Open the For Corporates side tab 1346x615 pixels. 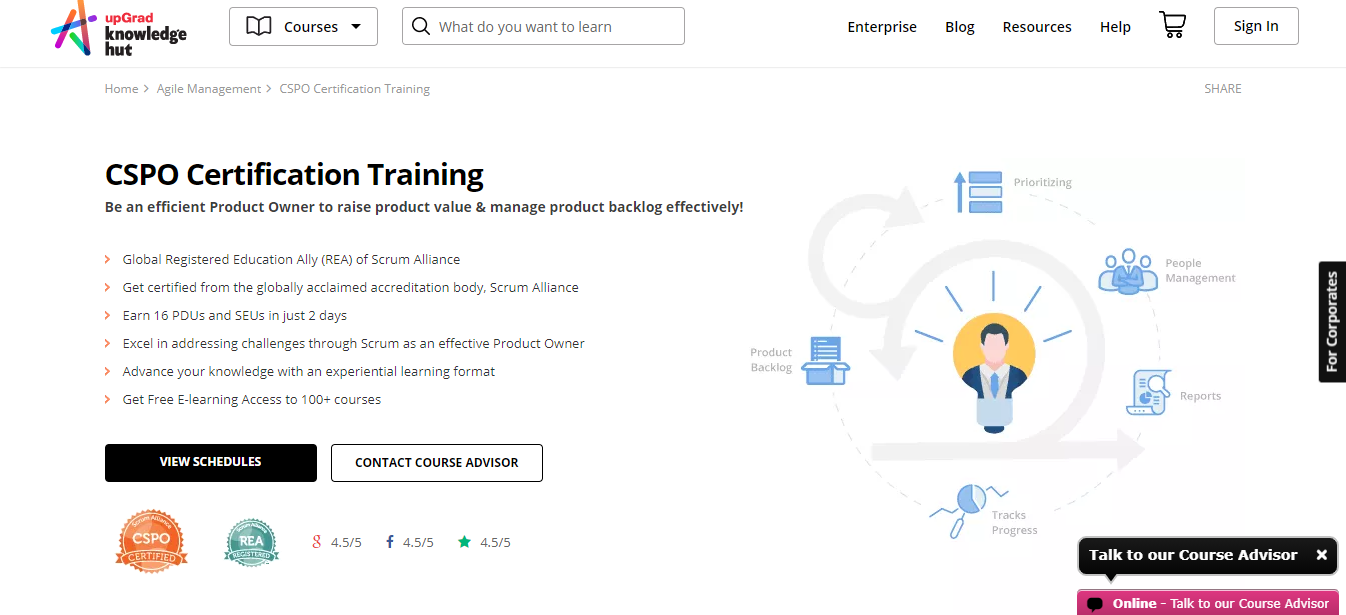coord(1332,322)
